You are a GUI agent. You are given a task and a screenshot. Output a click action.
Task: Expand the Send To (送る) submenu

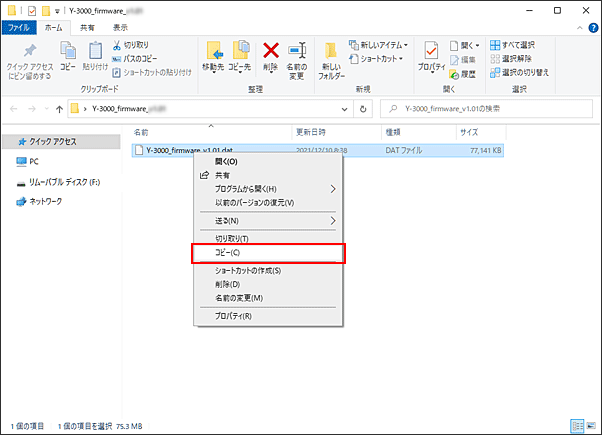(265, 220)
